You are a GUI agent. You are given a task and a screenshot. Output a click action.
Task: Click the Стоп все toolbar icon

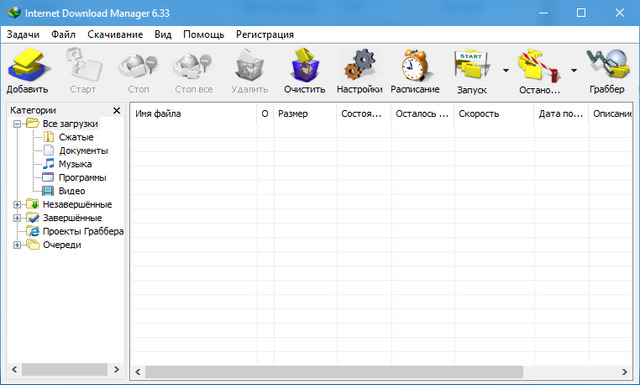point(193,65)
